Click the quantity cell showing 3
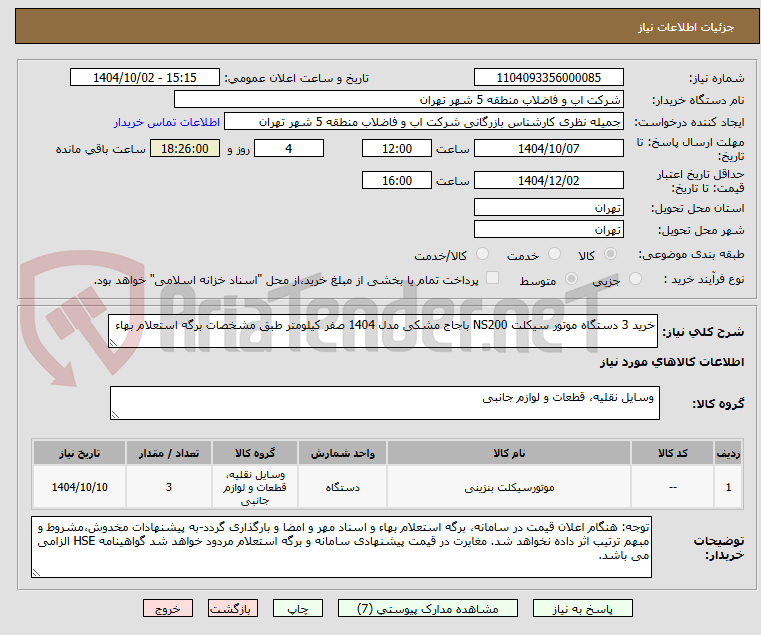 click(169, 487)
